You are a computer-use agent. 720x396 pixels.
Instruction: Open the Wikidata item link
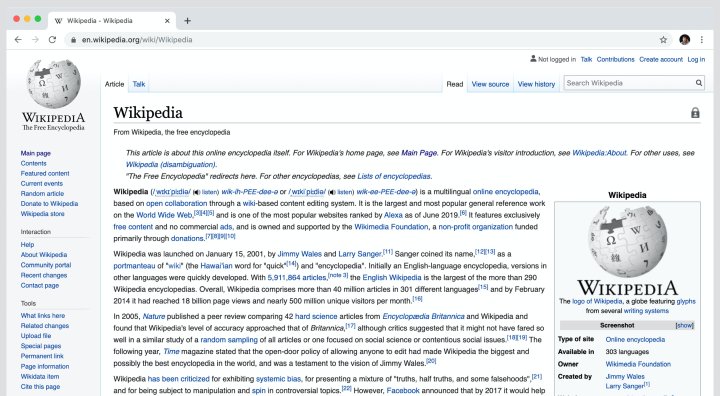pyautogui.click(x=40, y=377)
